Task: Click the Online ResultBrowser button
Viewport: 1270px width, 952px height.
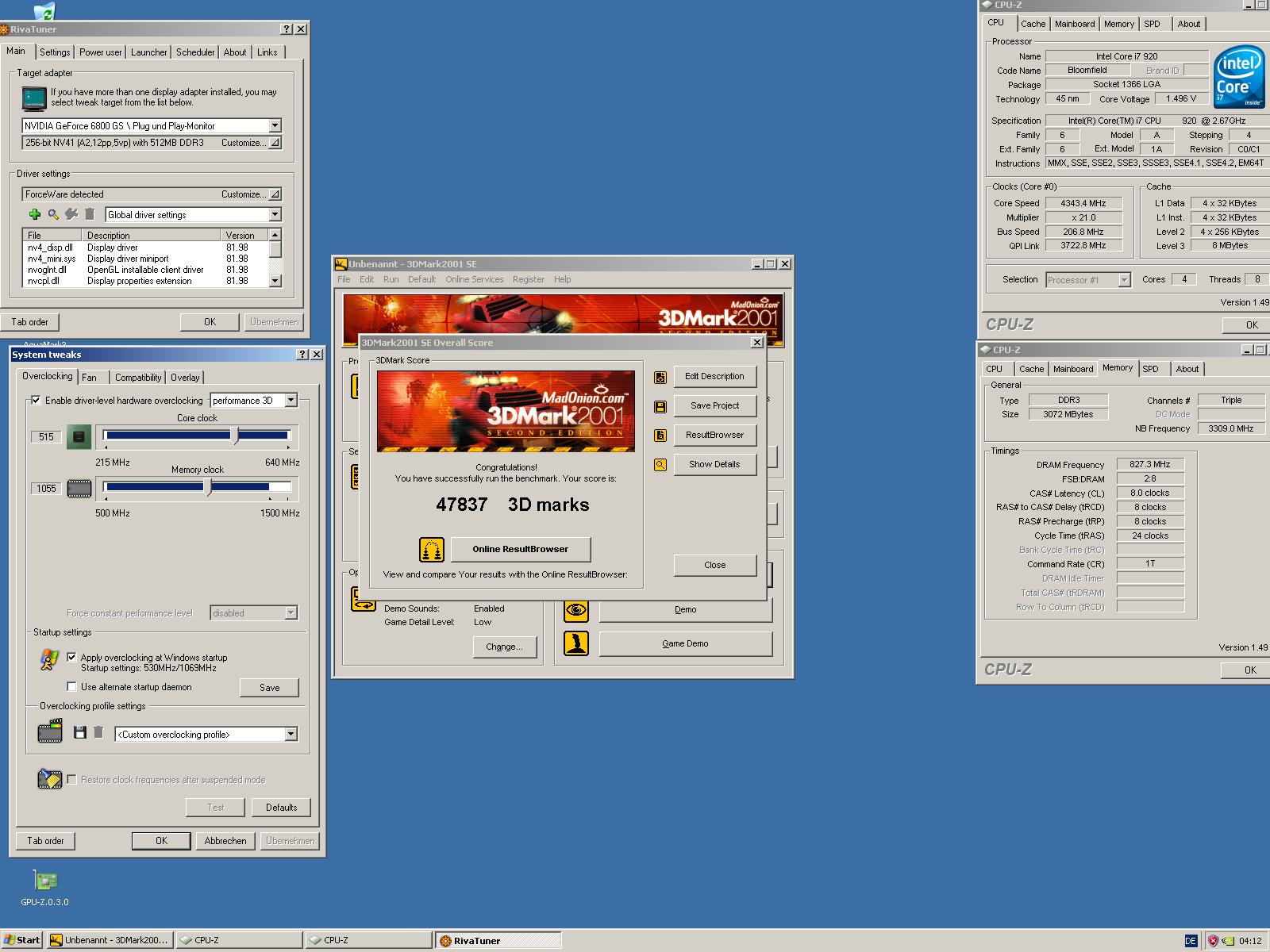Action: [x=521, y=549]
